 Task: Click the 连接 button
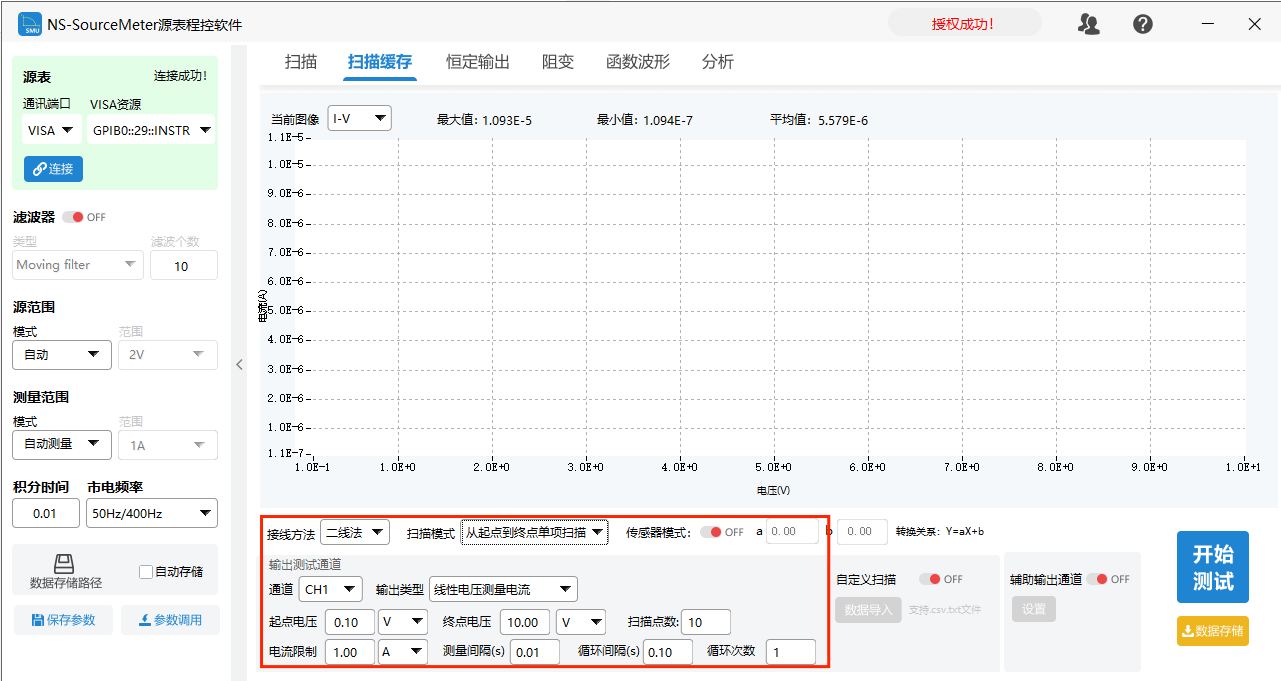tap(53, 169)
